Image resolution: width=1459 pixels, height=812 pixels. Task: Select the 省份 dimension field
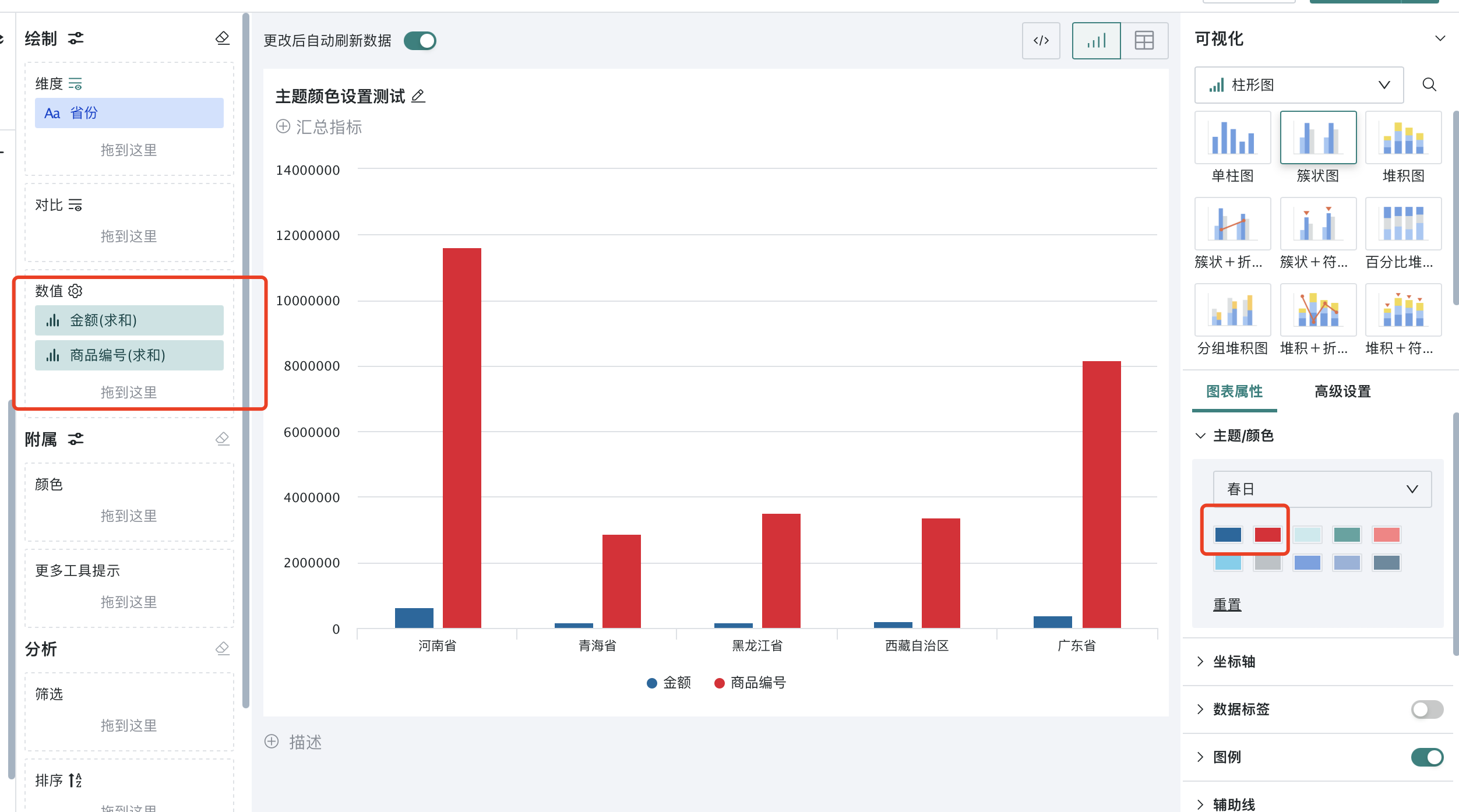coord(129,113)
